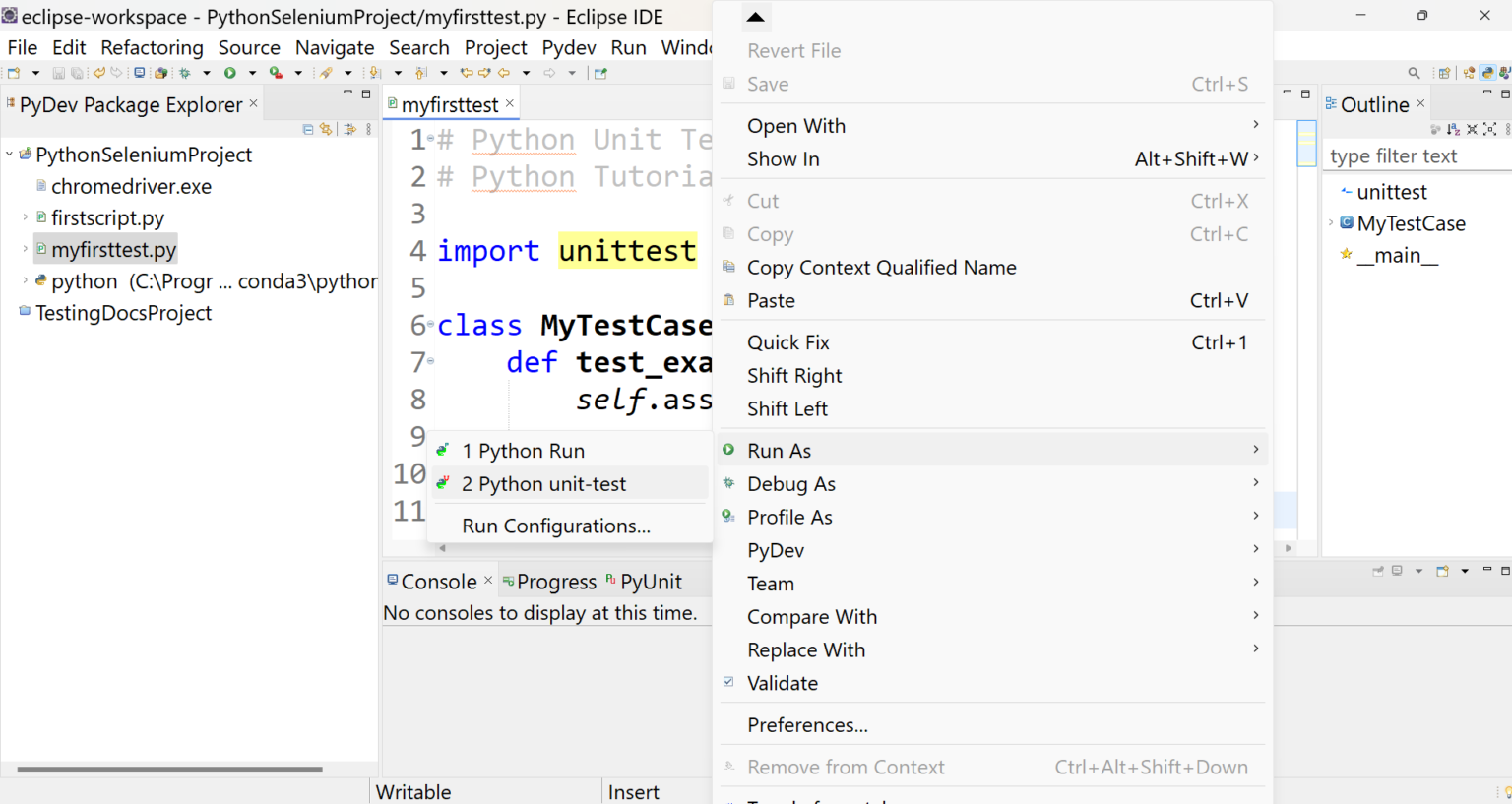Open the New wizard toolbar icon
The image size is (1512, 804).
pyautogui.click(x=14, y=73)
